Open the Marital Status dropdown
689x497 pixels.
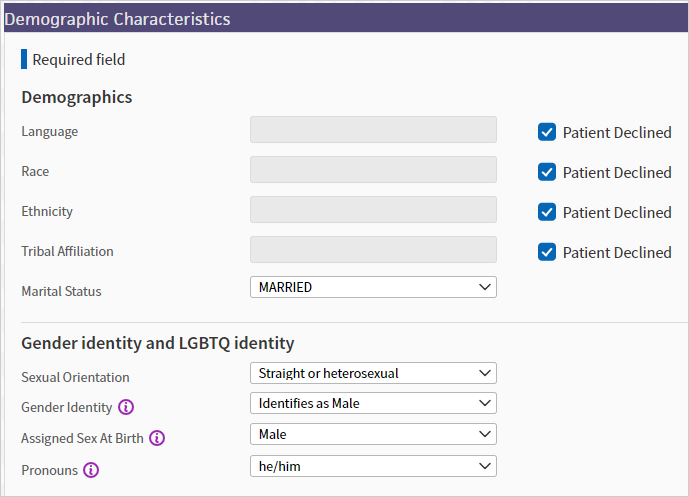[x=372, y=287]
